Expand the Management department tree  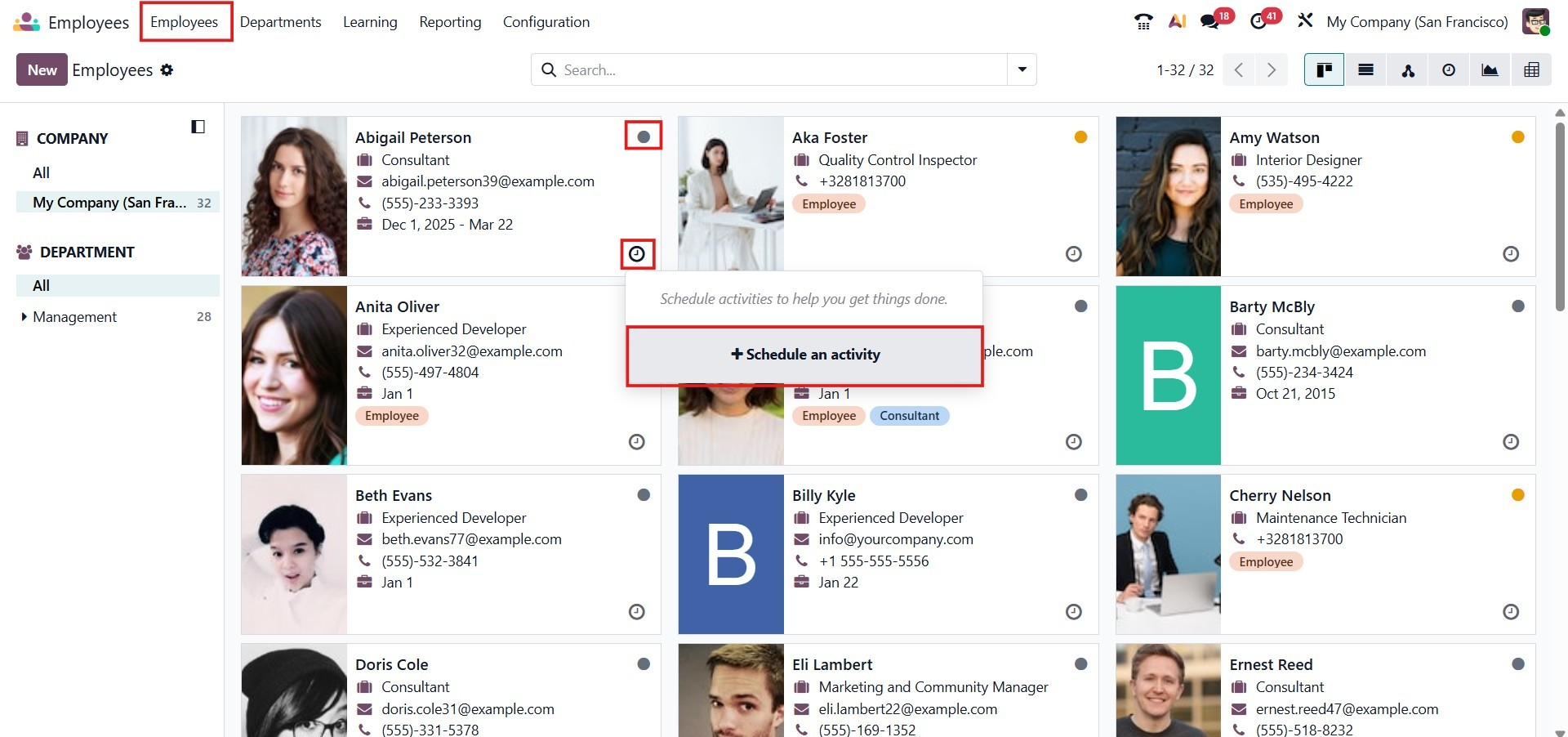click(24, 317)
